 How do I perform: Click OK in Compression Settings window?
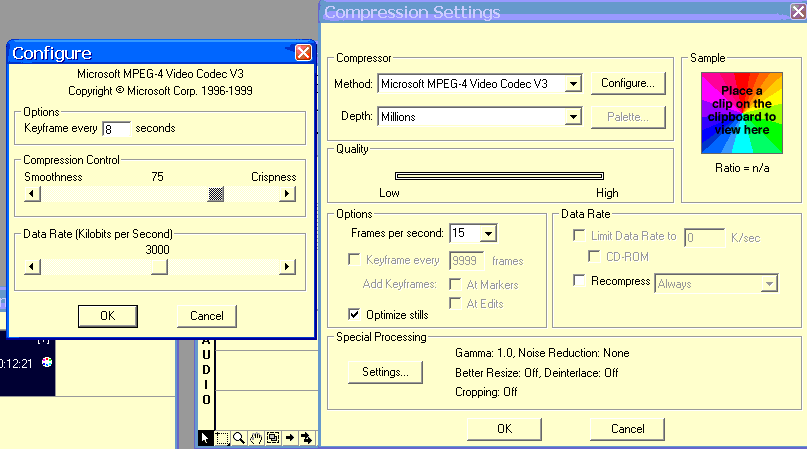click(504, 429)
